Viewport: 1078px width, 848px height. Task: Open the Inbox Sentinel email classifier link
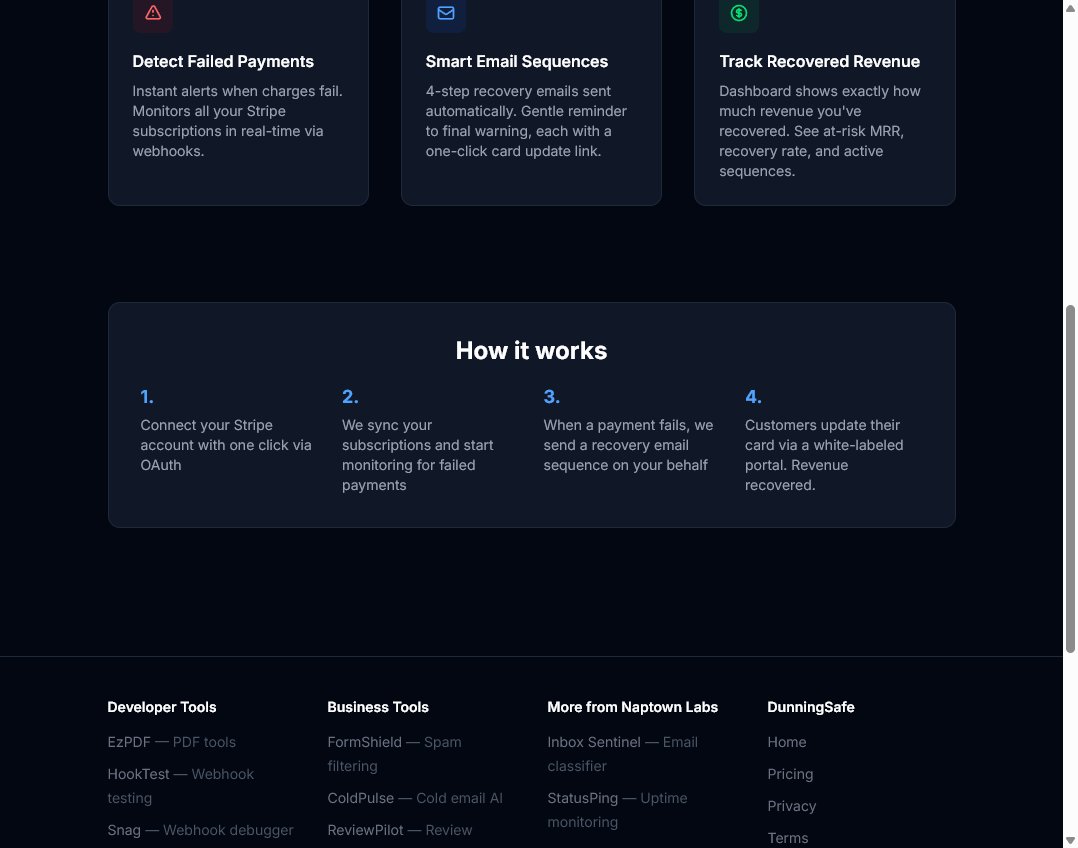click(x=594, y=742)
